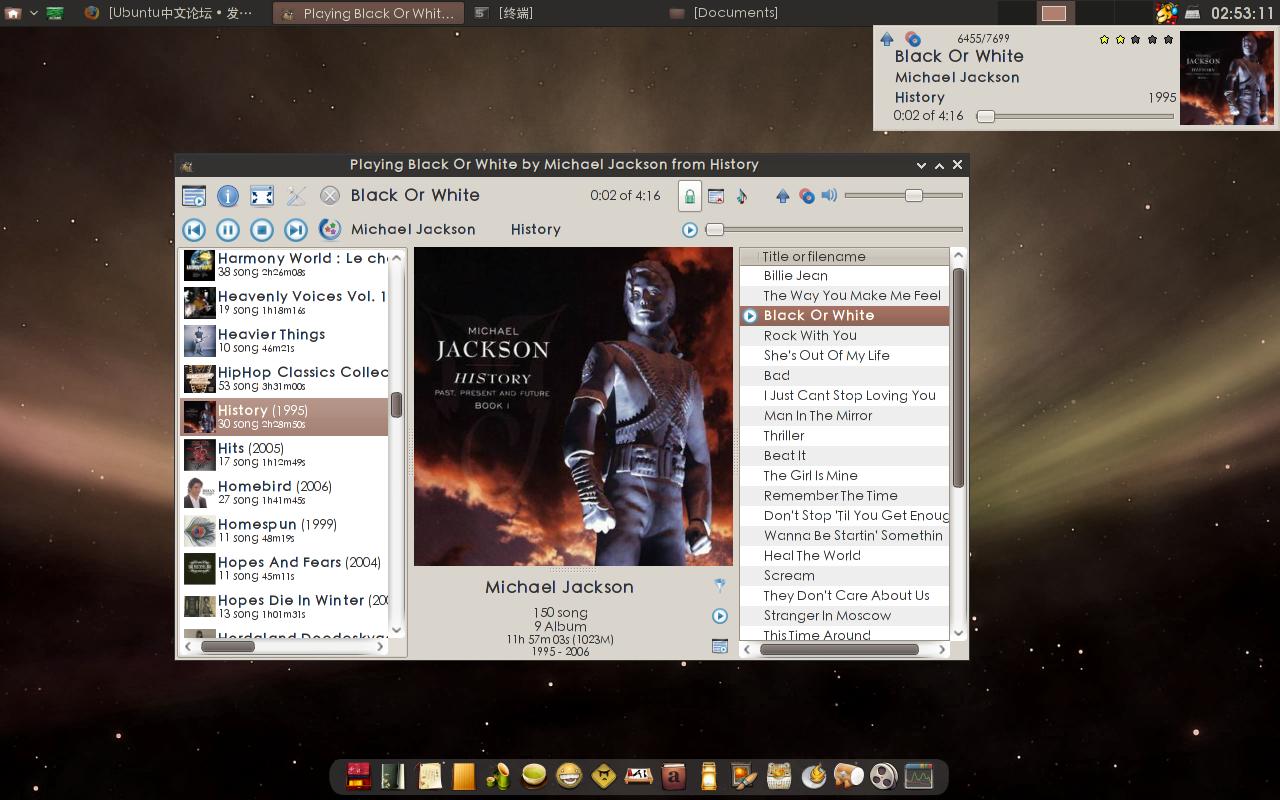
Task: Select the HipHop Classics Collection album
Action: click(x=284, y=379)
